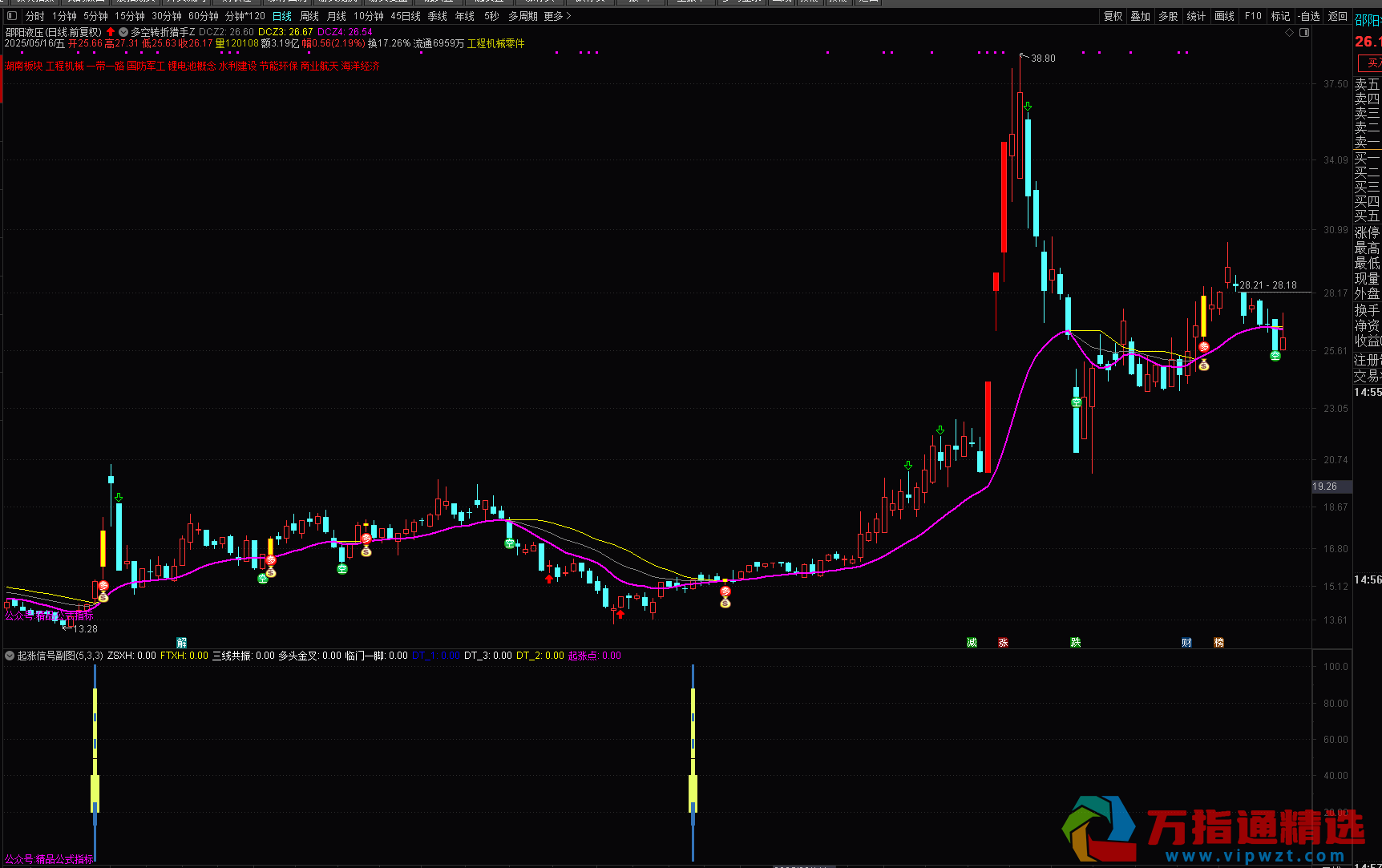Click the orange 榜 event marker
Viewport: 1382px width, 868px height.
(x=1218, y=643)
